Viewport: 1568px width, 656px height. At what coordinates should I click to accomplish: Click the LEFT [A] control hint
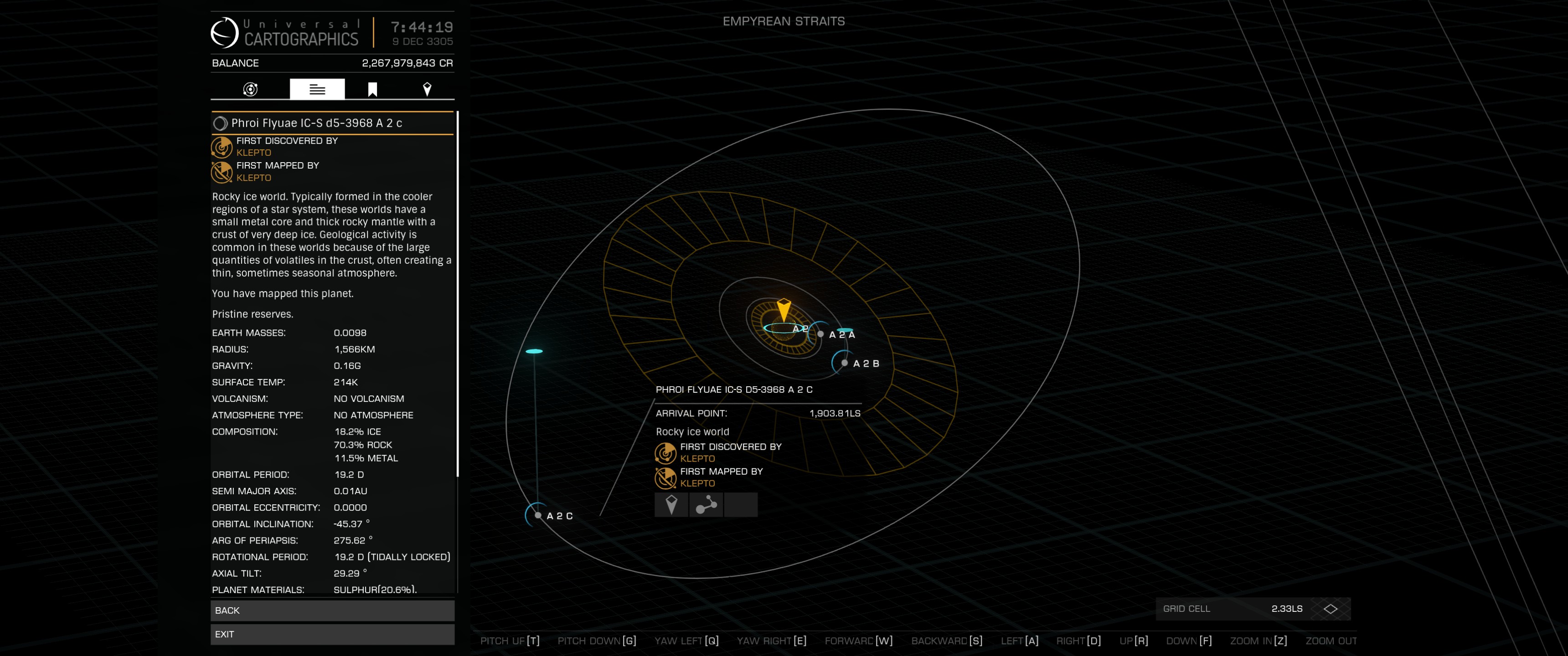click(x=1020, y=641)
